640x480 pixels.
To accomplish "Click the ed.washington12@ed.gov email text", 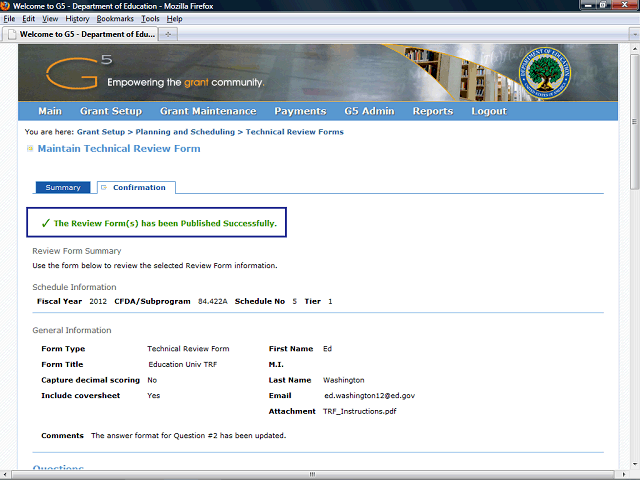I will point(369,395).
